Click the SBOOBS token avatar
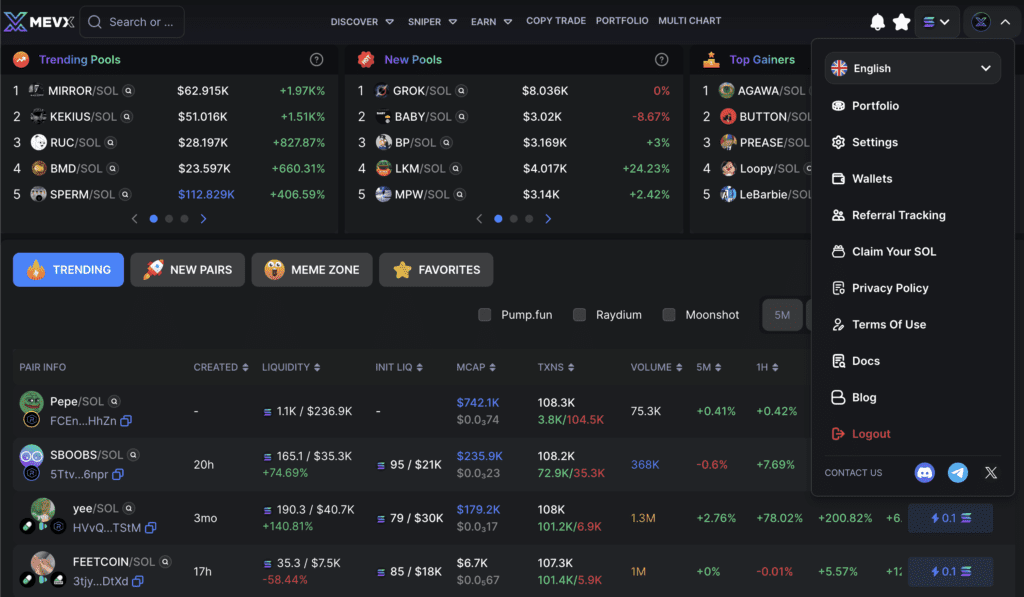Screen dimensions: 1024x597 31,456
